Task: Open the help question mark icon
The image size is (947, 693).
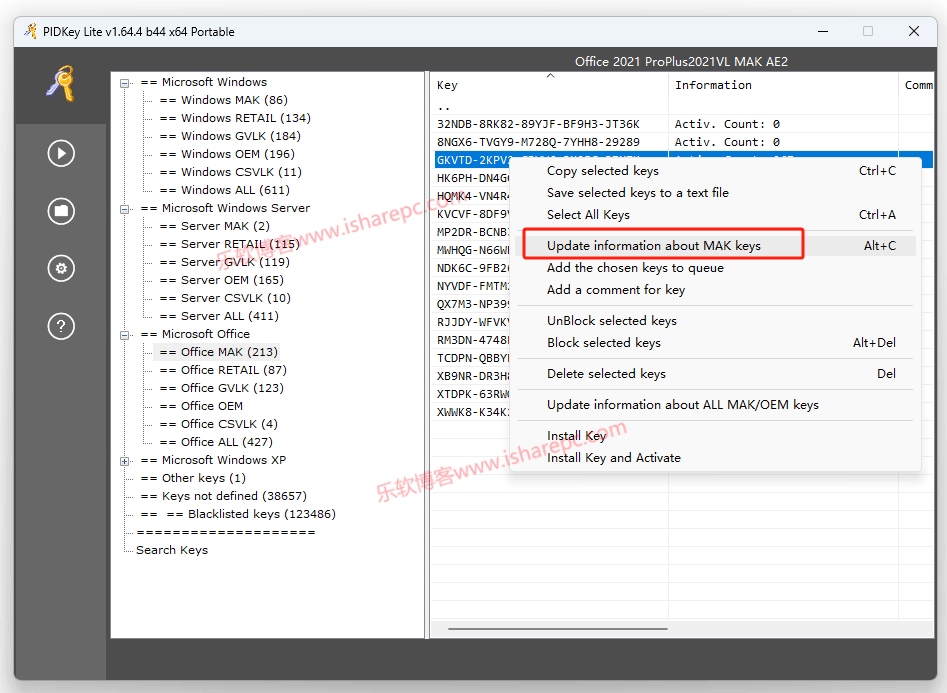Action: point(61,326)
